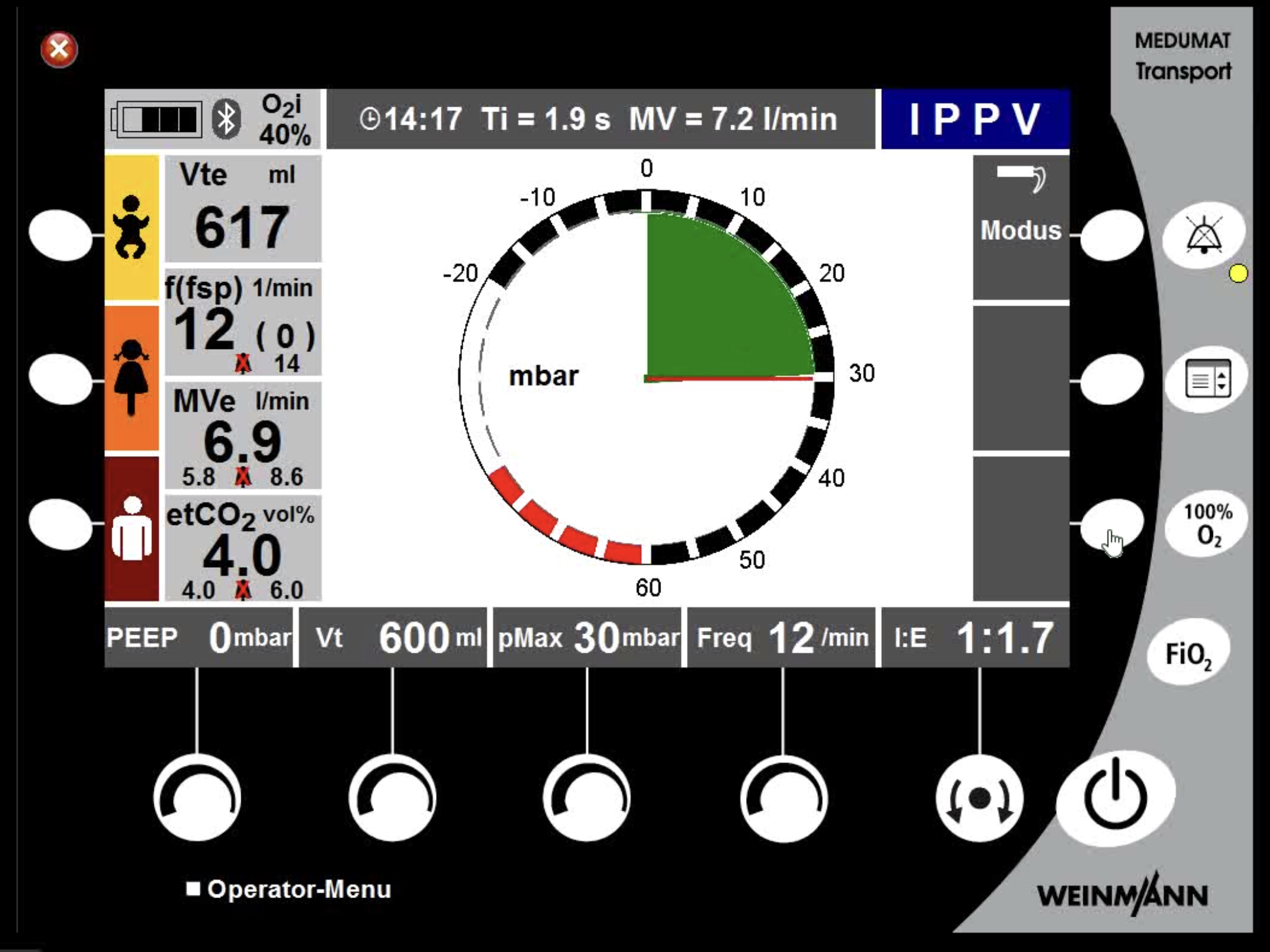Toggle the Operator-Menu checkbox
The height and width of the screenshot is (952, 1270).
[193, 889]
